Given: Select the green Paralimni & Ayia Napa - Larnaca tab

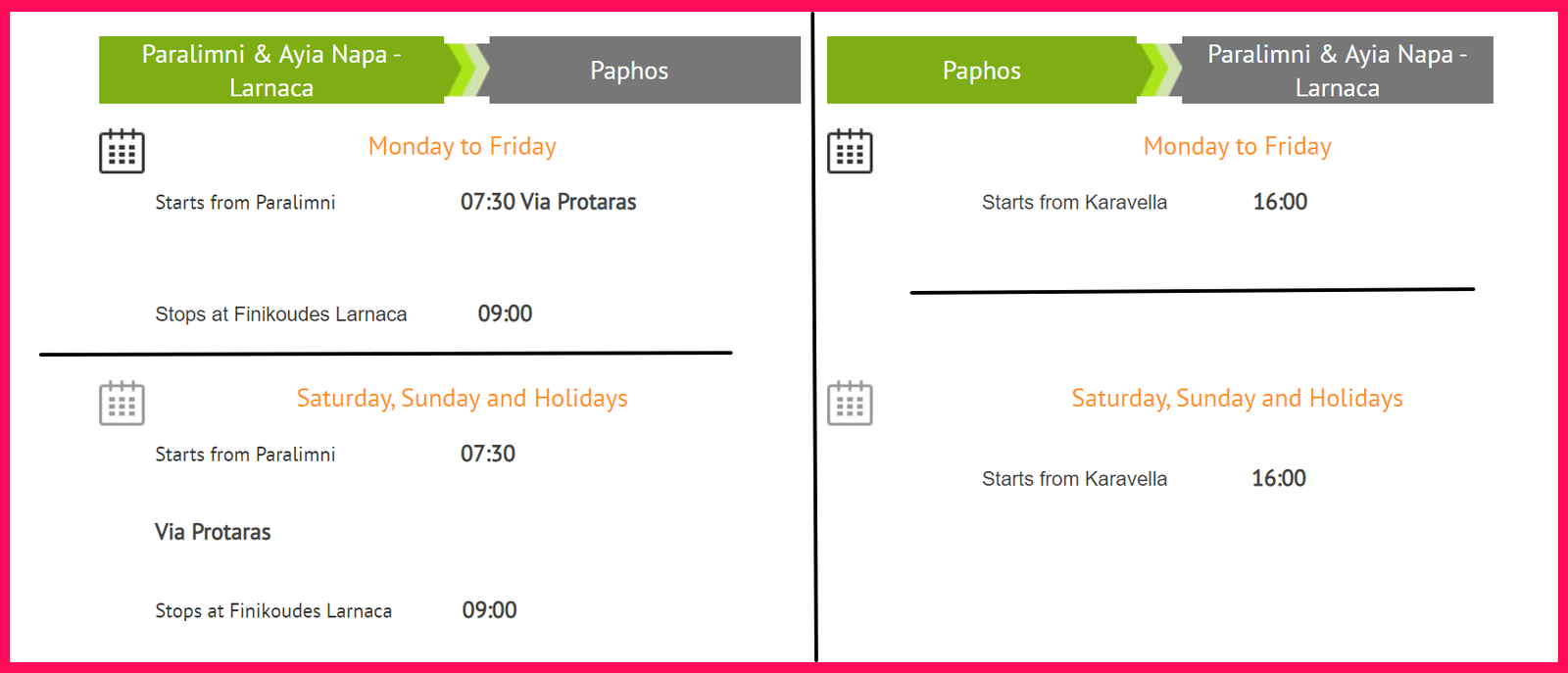Looking at the screenshot, I should tap(271, 71).
